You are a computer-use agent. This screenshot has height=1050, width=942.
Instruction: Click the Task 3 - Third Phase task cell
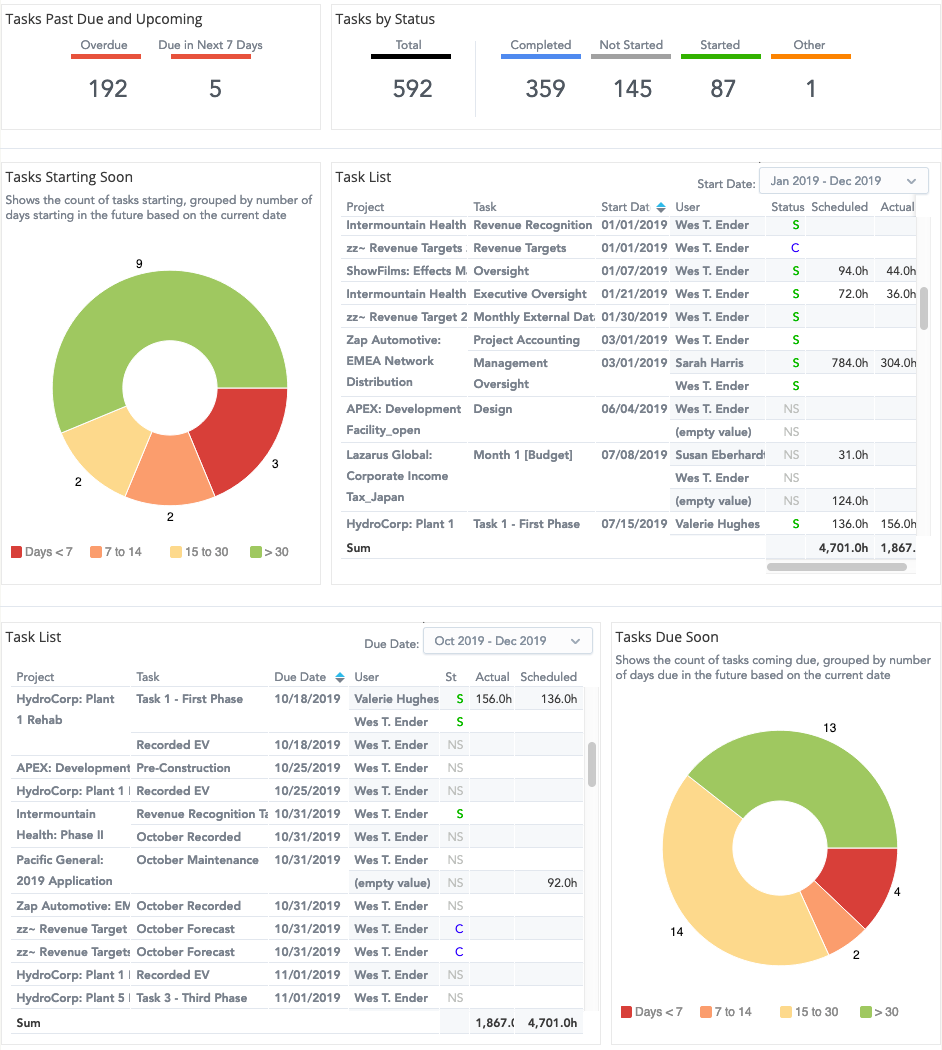tap(191, 998)
